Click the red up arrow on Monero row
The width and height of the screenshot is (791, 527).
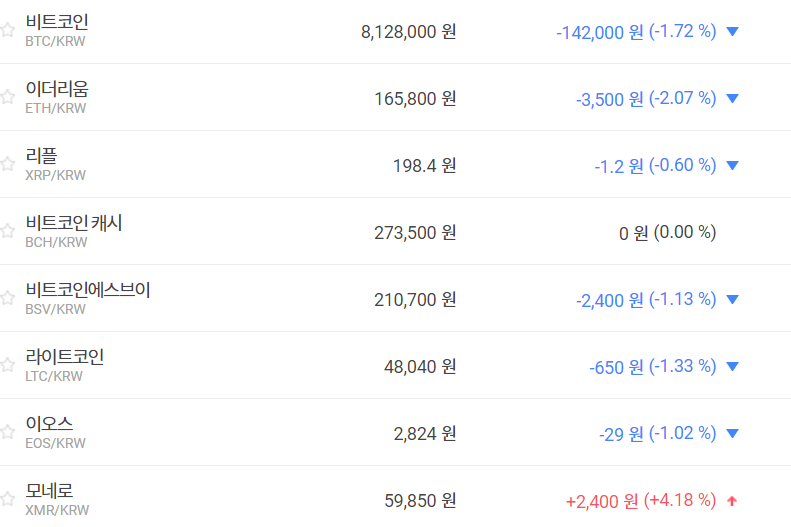732,500
